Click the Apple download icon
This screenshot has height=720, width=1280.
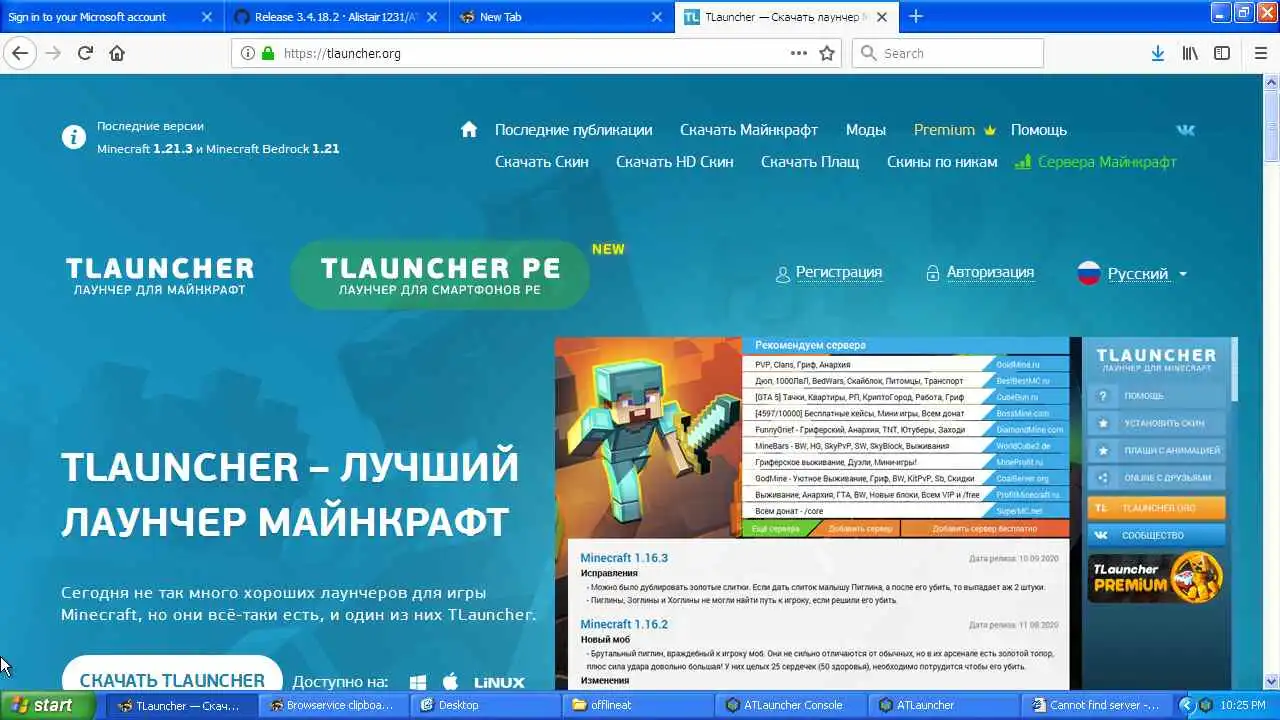coord(450,681)
